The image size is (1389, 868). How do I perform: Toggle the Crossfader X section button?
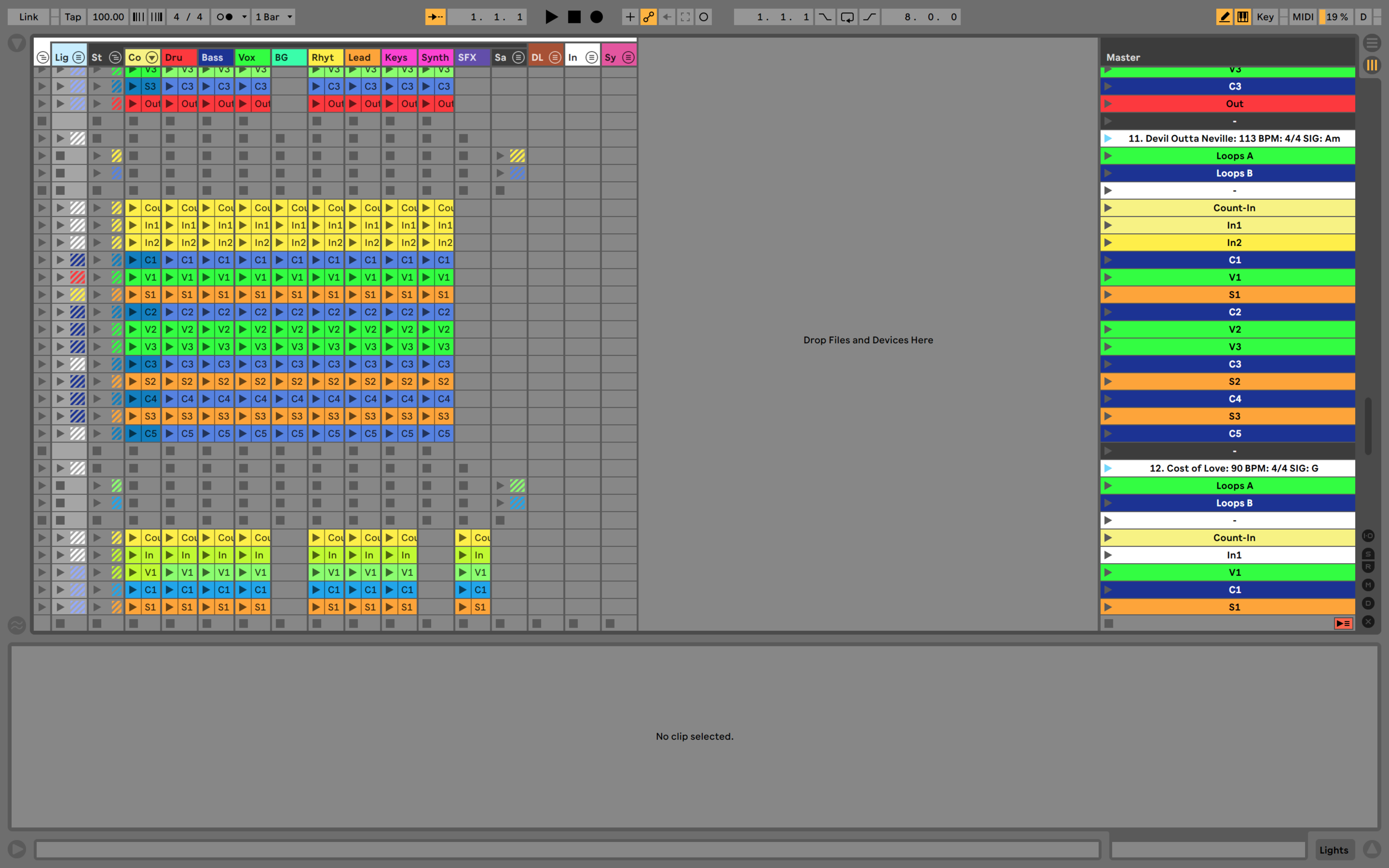[x=1368, y=622]
